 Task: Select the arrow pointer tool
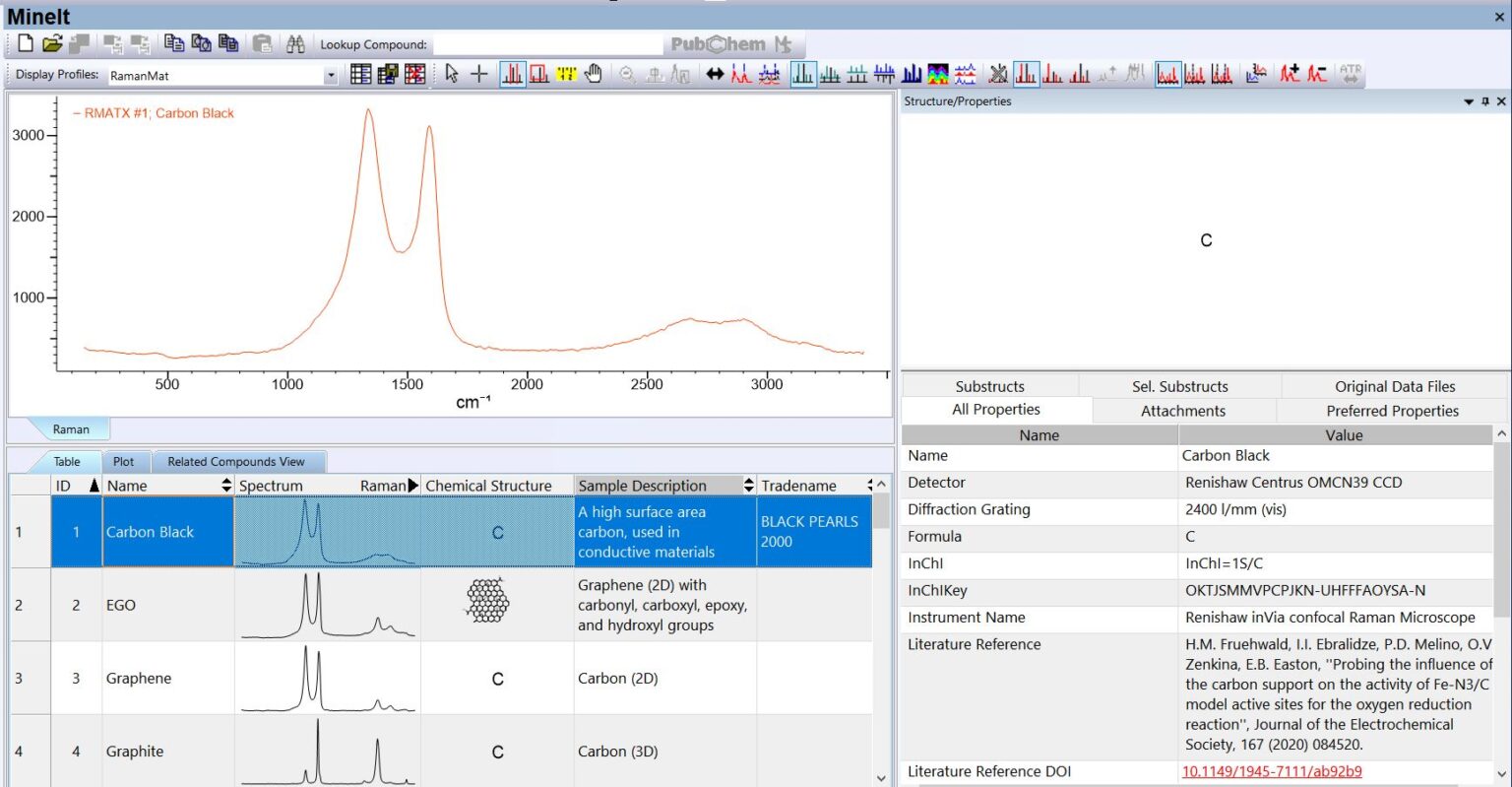pos(451,74)
